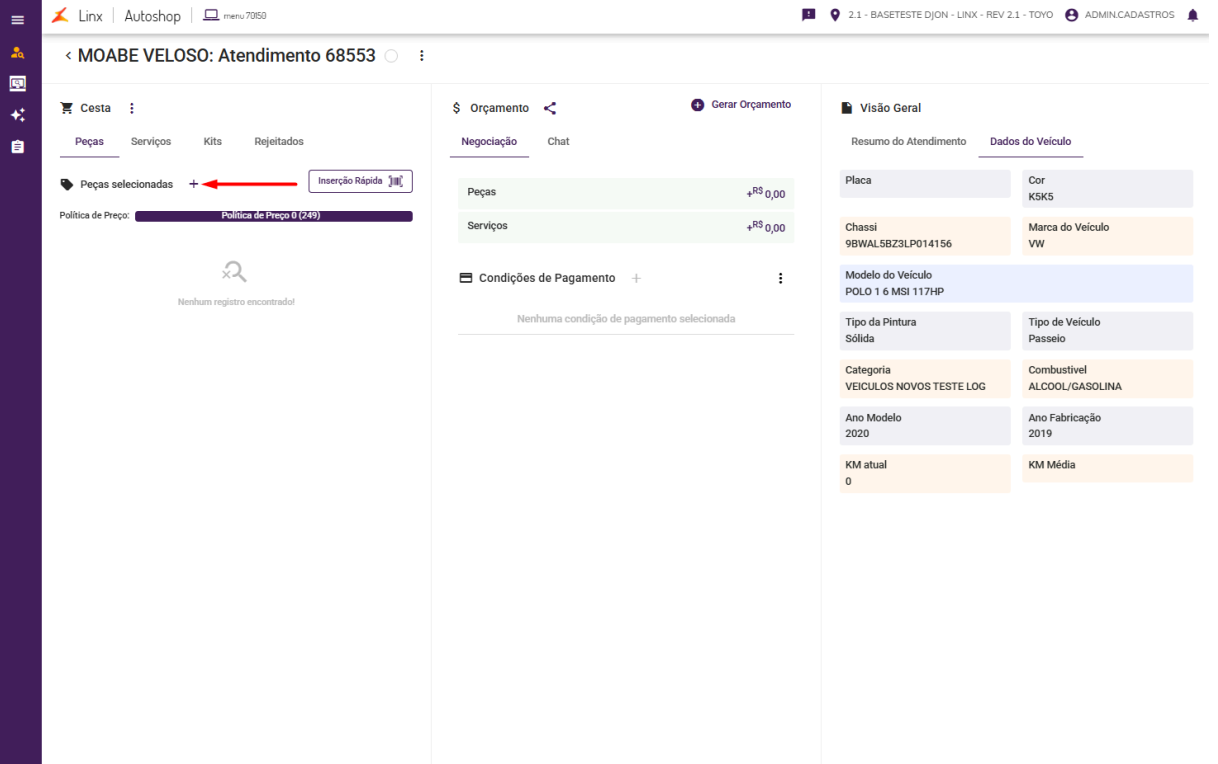The height and width of the screenshot is (764, 1218).
Task: Expand Condições de Pagamento three-dot menu
Action: (x=780, y=278)
